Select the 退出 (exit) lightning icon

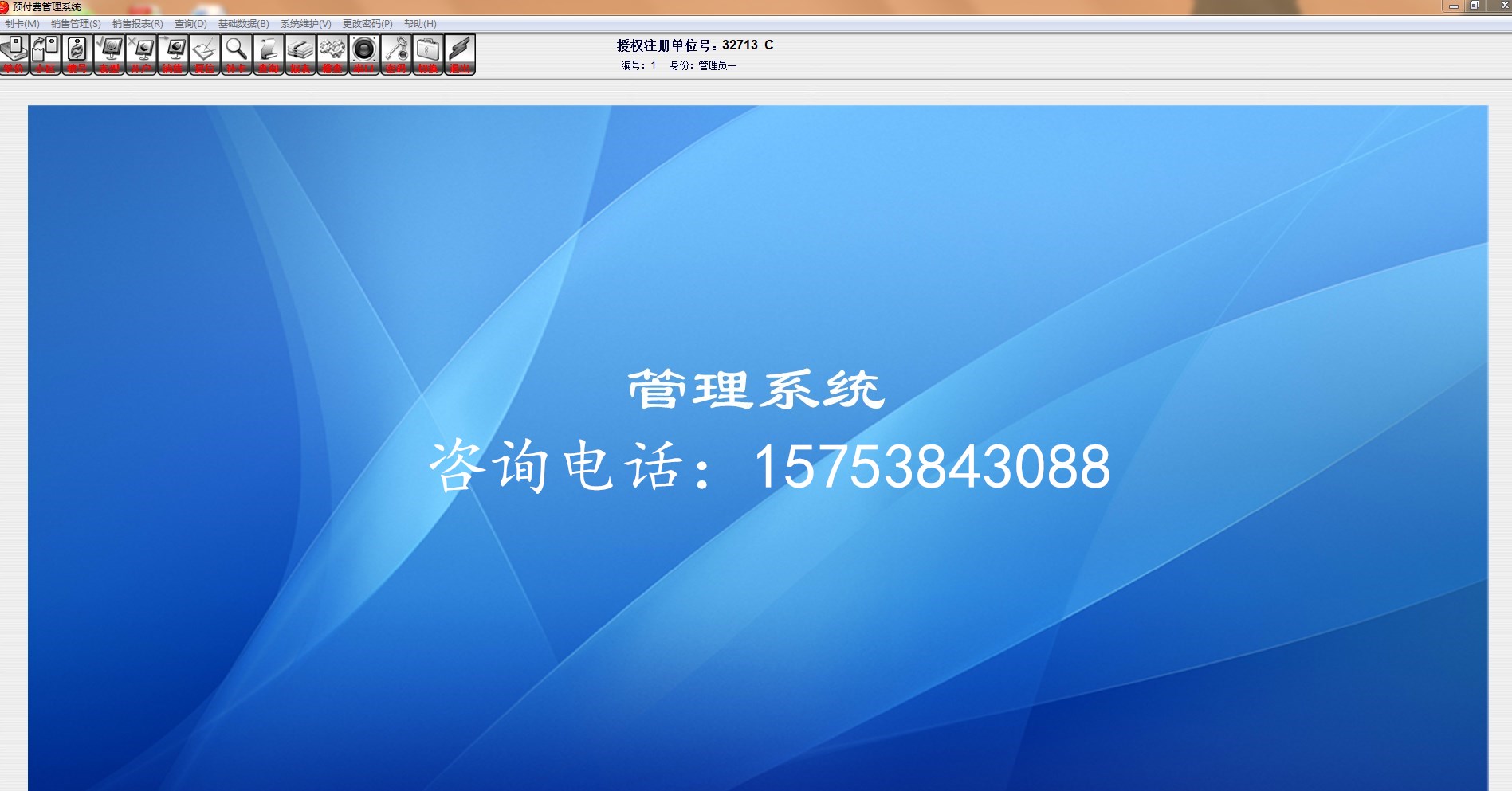tap(459, 52)
